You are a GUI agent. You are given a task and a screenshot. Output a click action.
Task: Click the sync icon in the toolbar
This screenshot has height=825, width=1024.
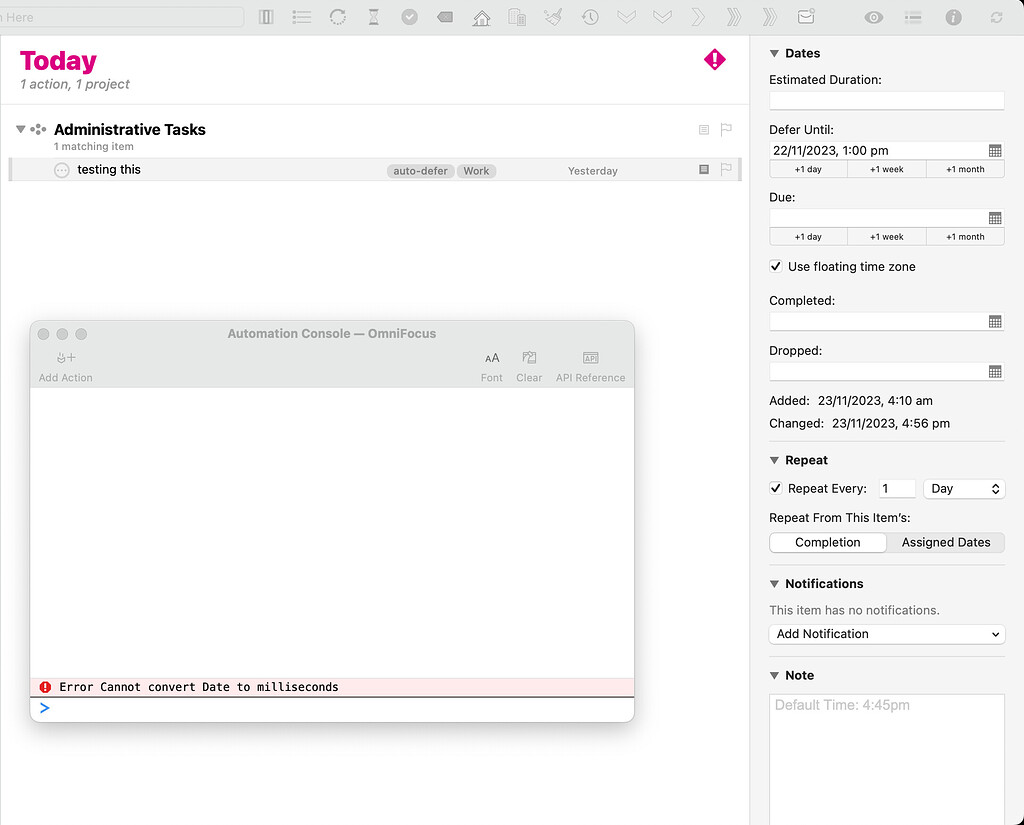tap(996, 17)
